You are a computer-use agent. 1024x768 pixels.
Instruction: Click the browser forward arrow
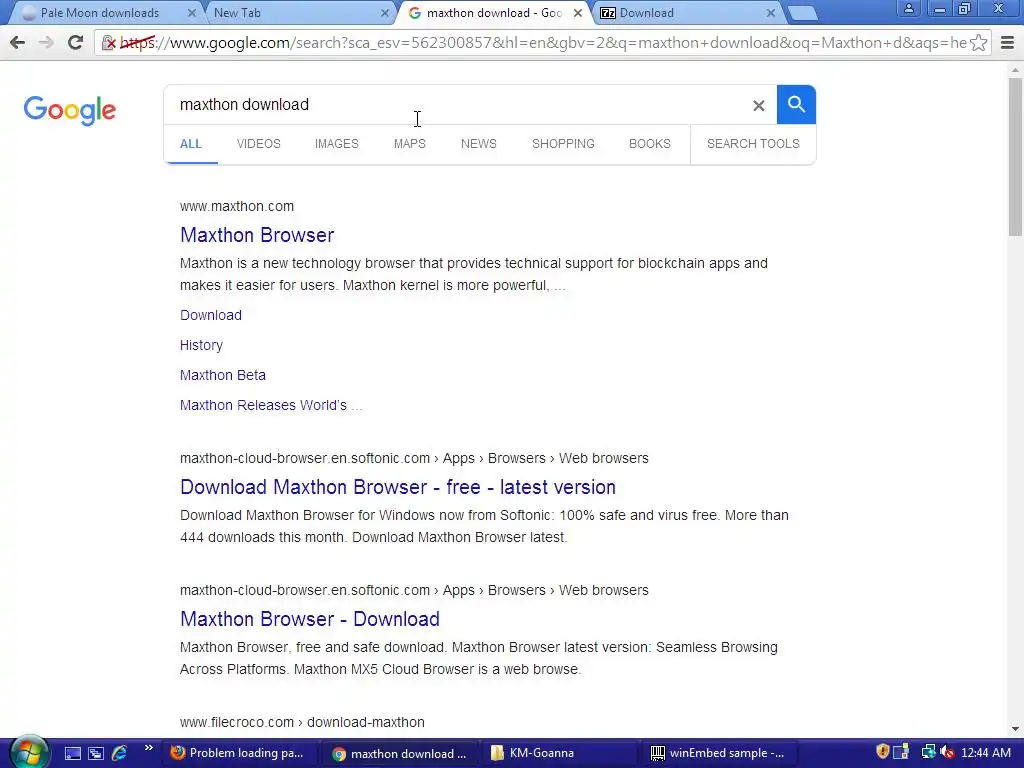pyautogui.click(x=46, y=43)
